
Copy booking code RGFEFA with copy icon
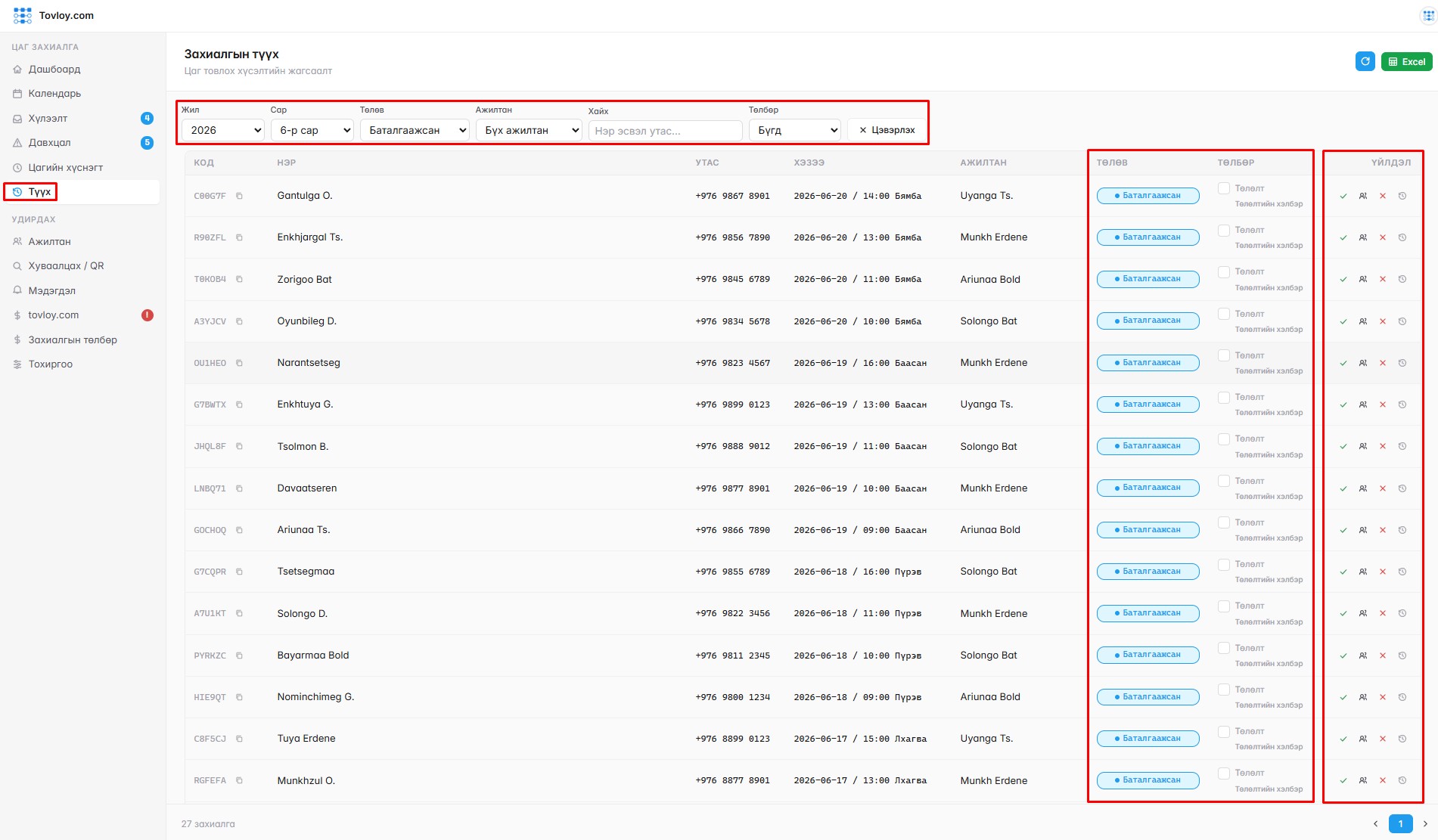[x=239, y=780]
